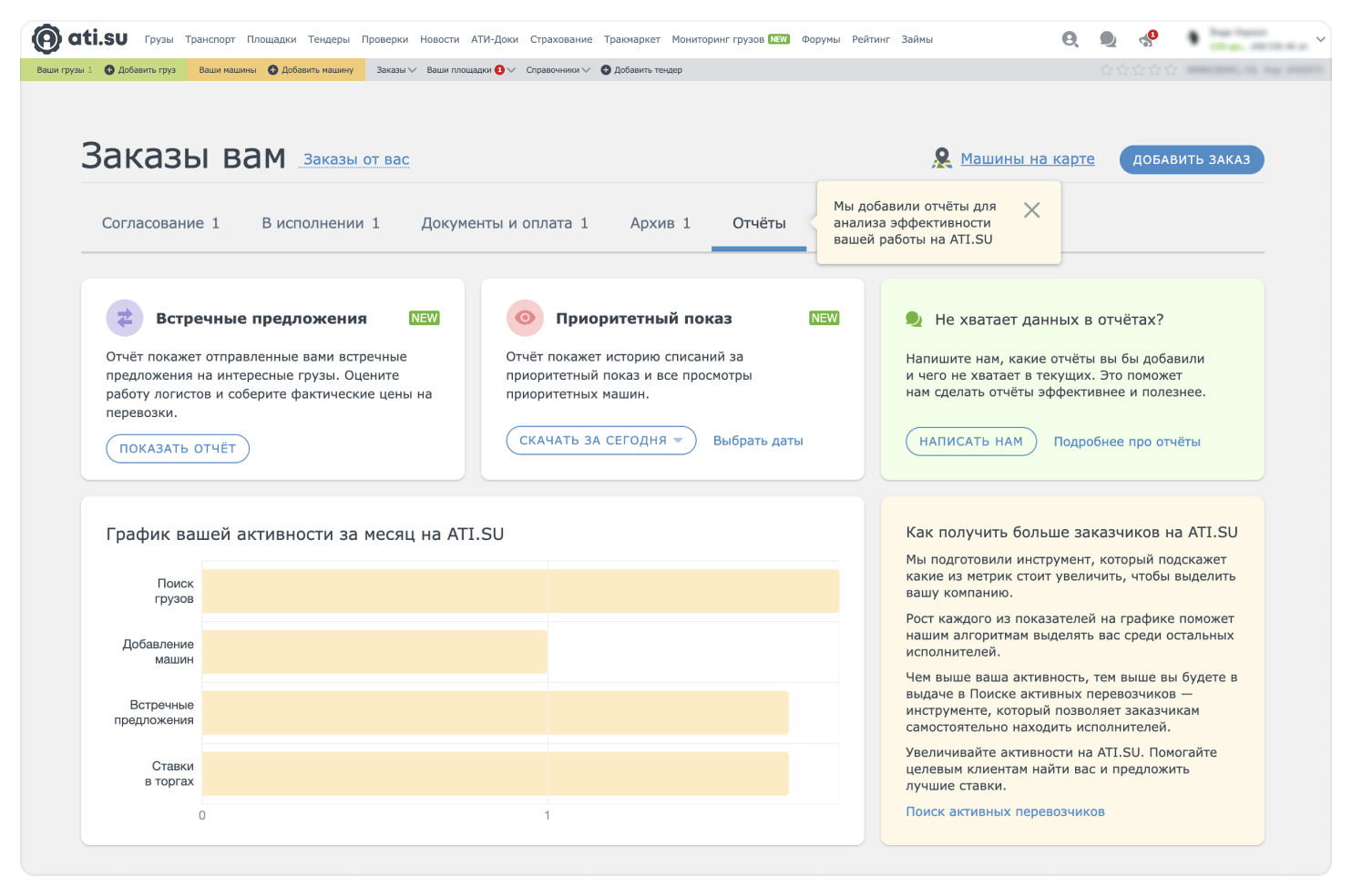Open Поиск активных перевозчиков link
Image resolution: width=1352 pixels, height=896 pixels.
(1005, 811)
